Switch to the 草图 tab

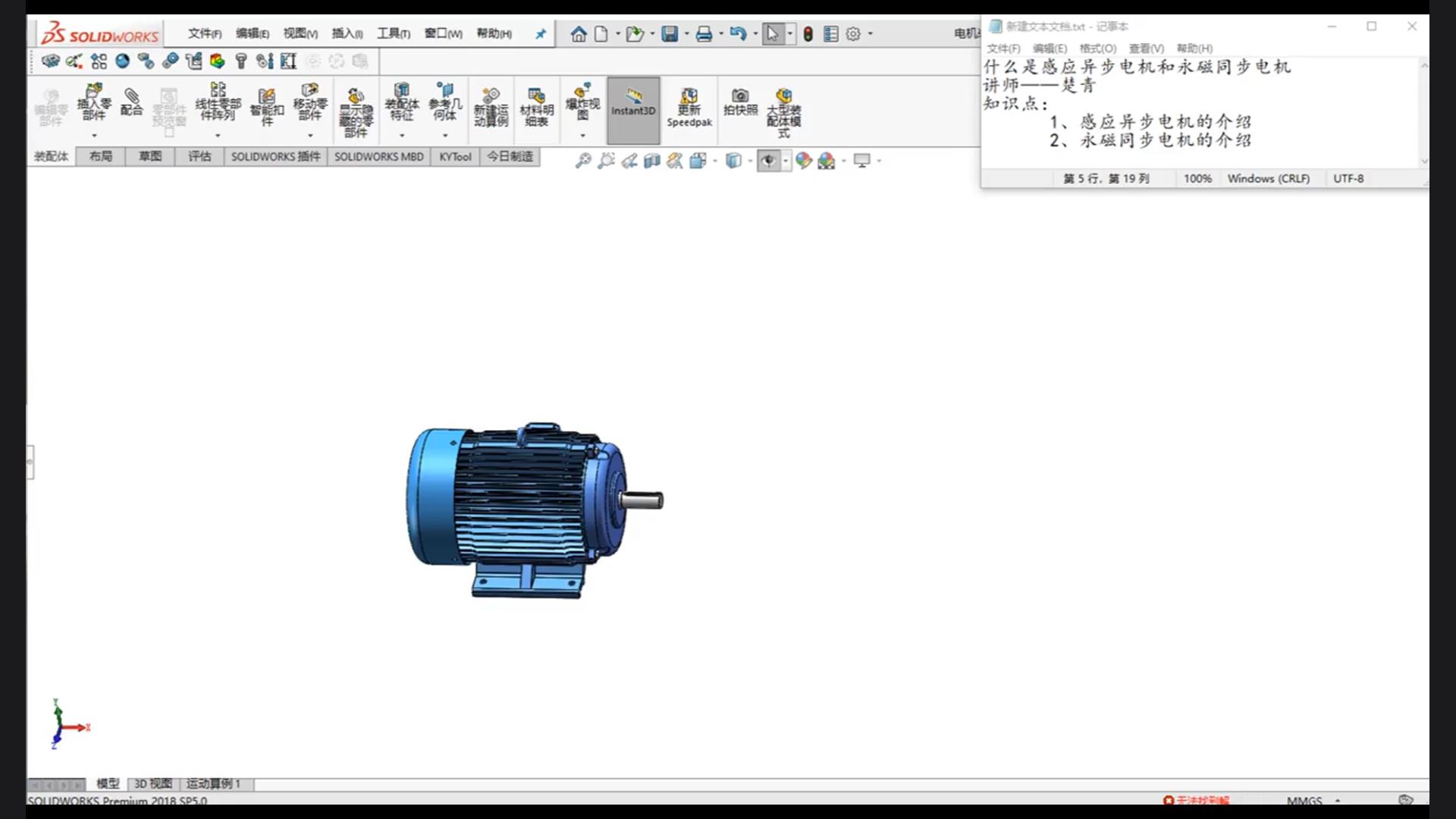pos(150,156)
